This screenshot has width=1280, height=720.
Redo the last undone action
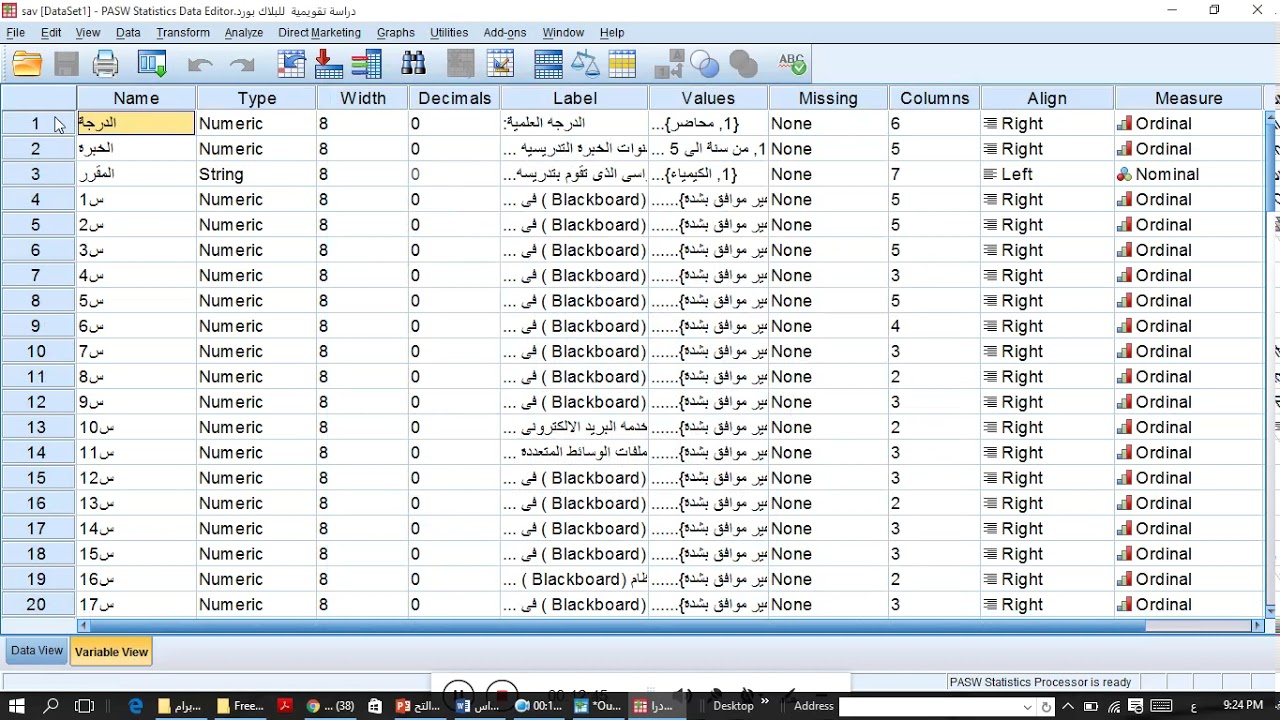(x=242, y=65)
